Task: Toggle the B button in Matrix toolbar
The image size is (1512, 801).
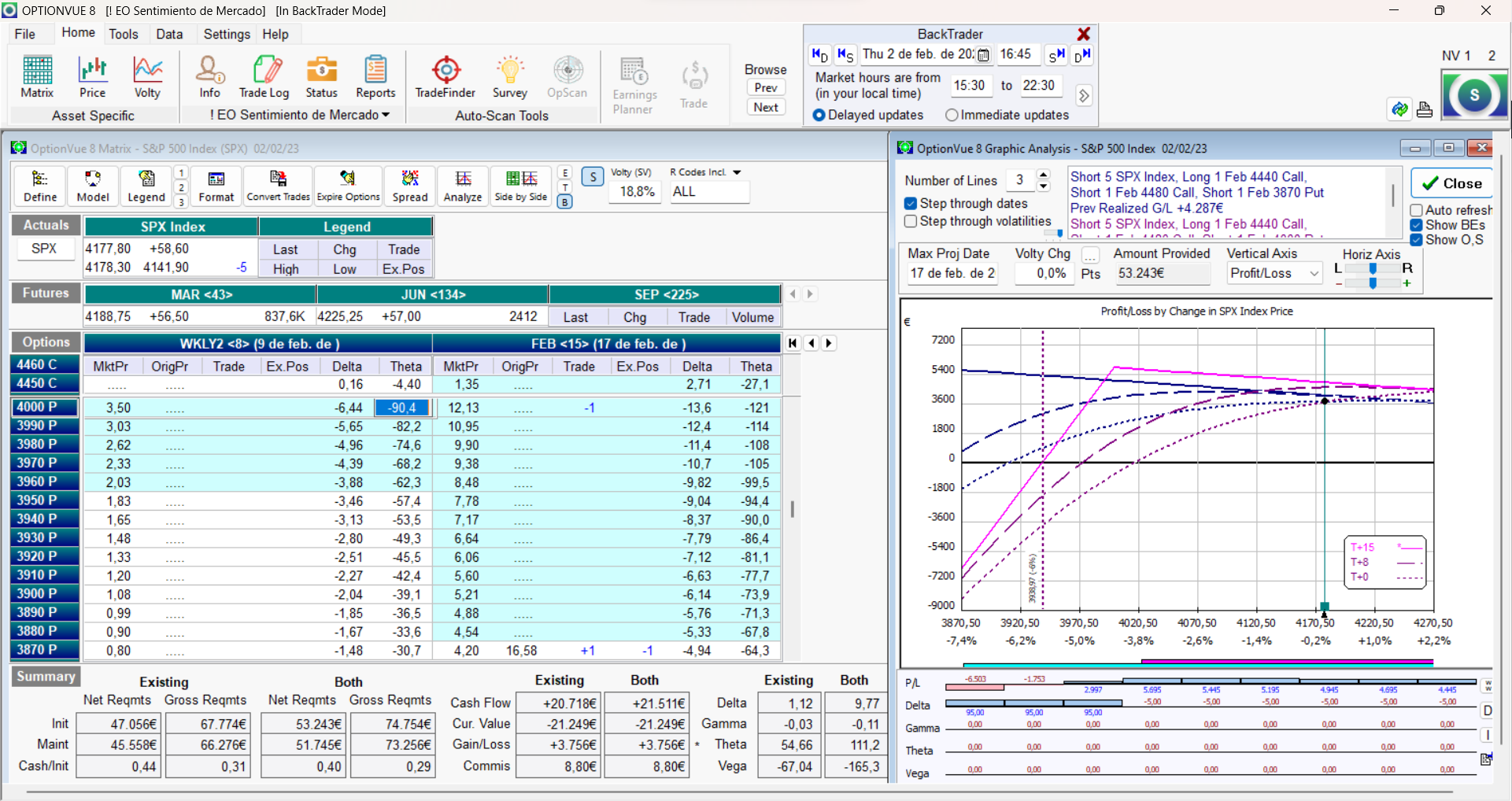Action: pos(564,201)
